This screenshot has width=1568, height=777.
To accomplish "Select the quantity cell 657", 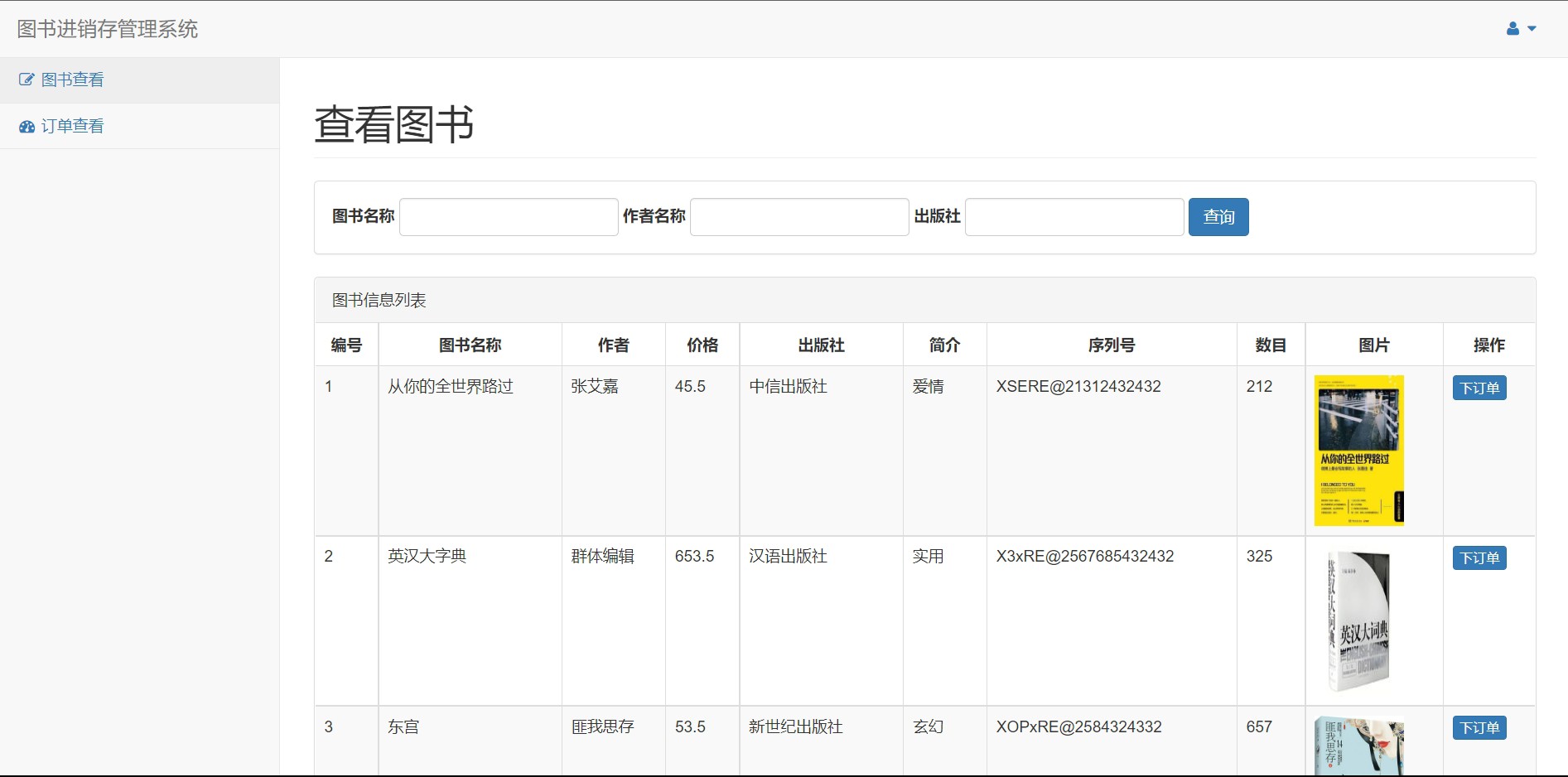I will pyautogui.click(x=1259, y=726).
